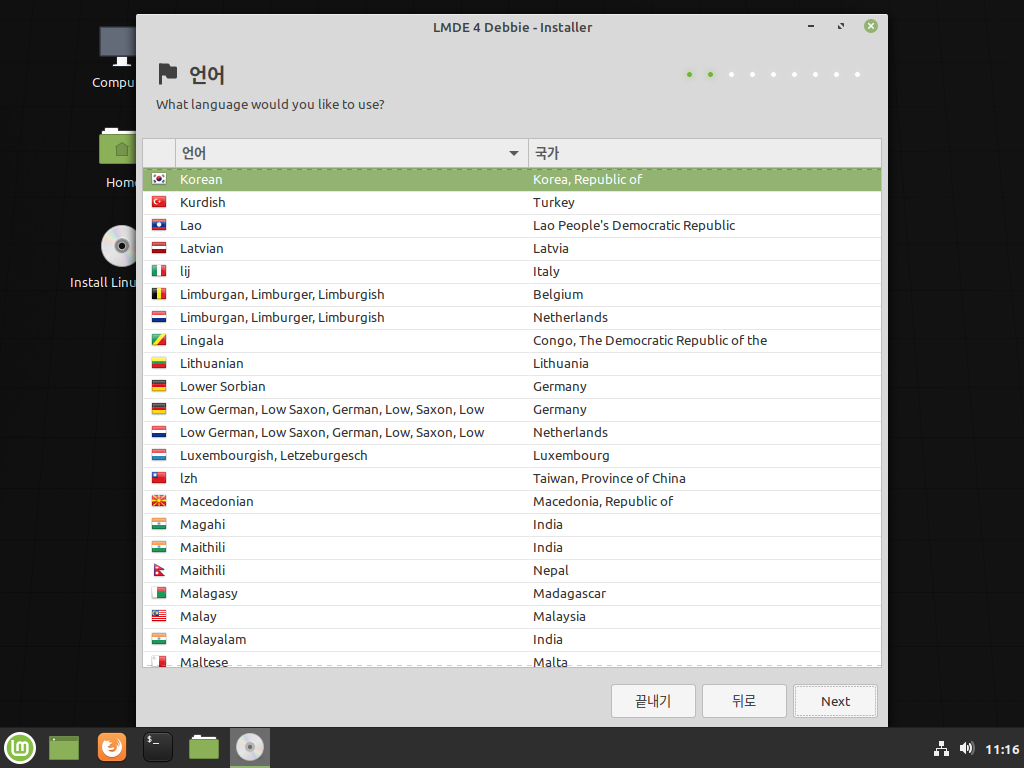Close the installer window
1024x768 pixels.
pyautogui.click(x=871, y=26)
